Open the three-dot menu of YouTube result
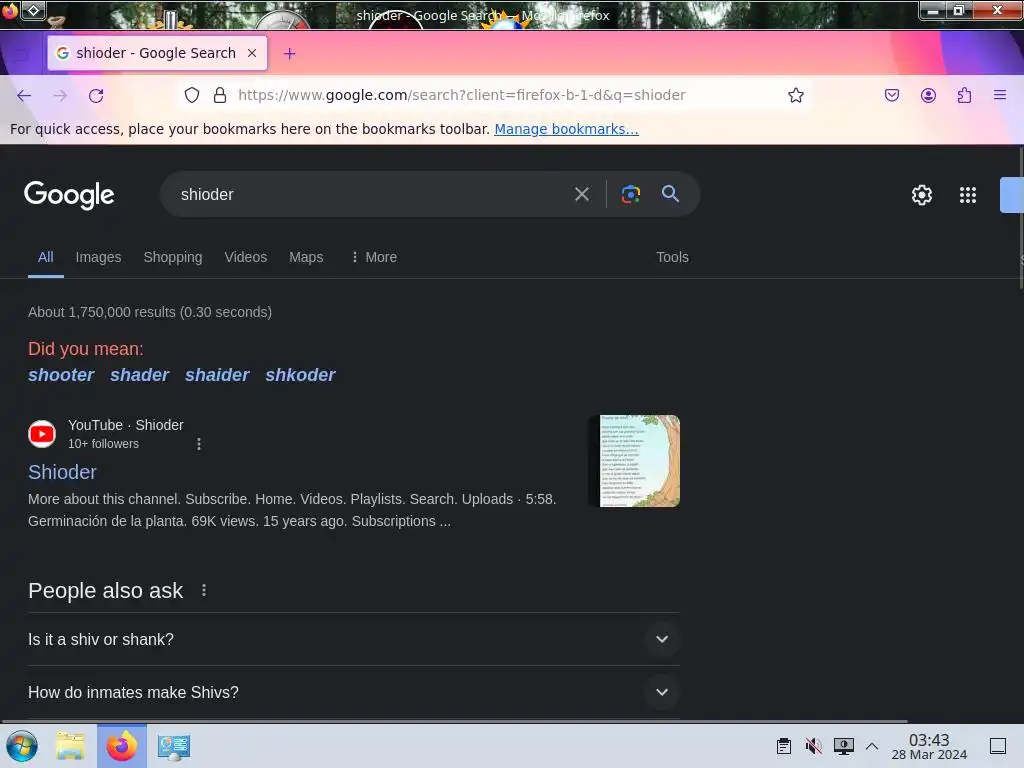The height and width of the screenshot is (768, 1024). click(199, 444)
